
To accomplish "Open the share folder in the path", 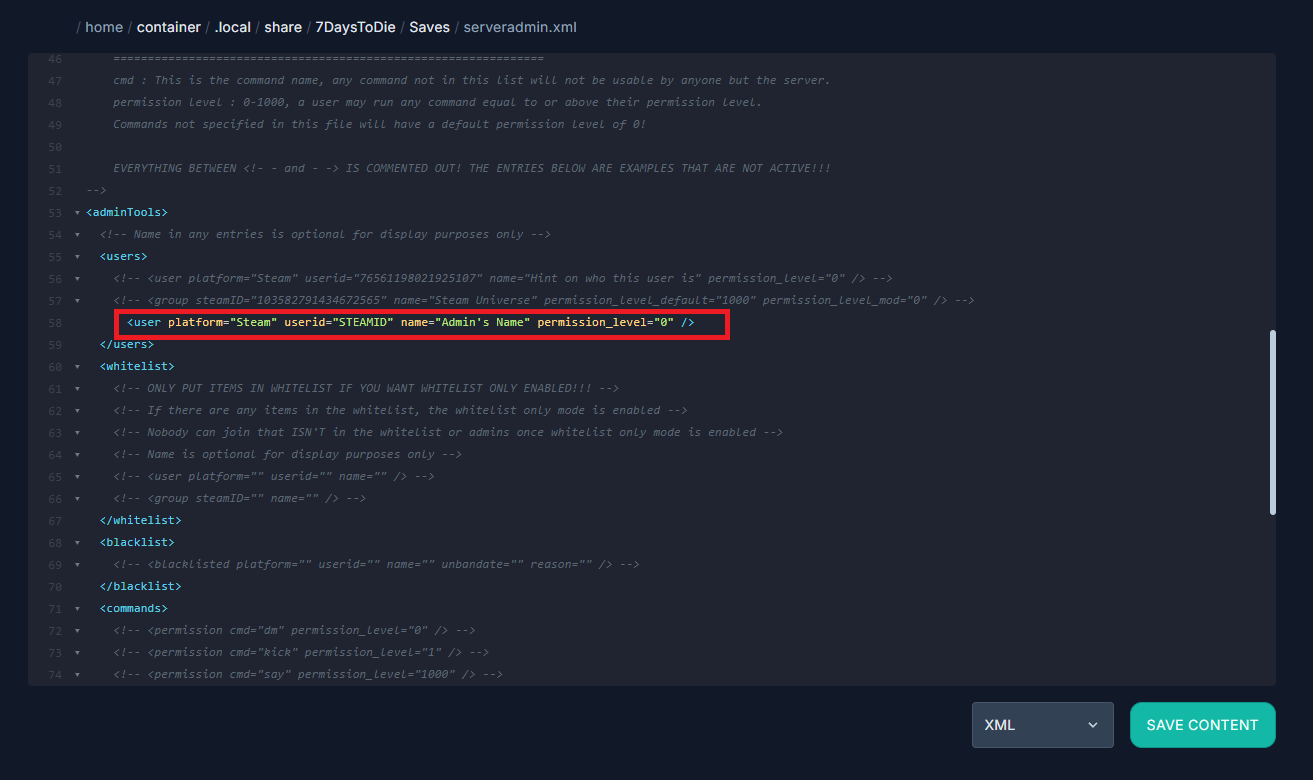I will pos(283,27).
